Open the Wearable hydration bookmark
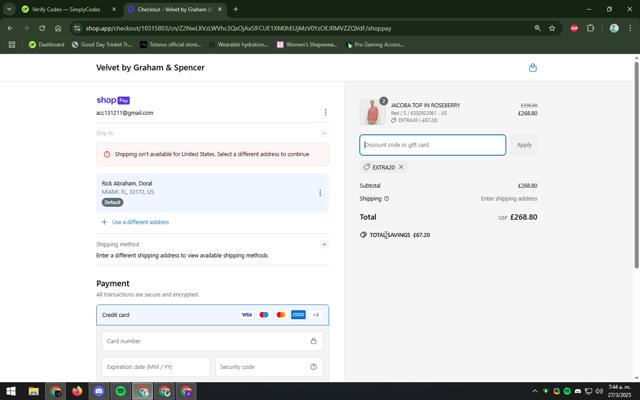 [238, 44]
